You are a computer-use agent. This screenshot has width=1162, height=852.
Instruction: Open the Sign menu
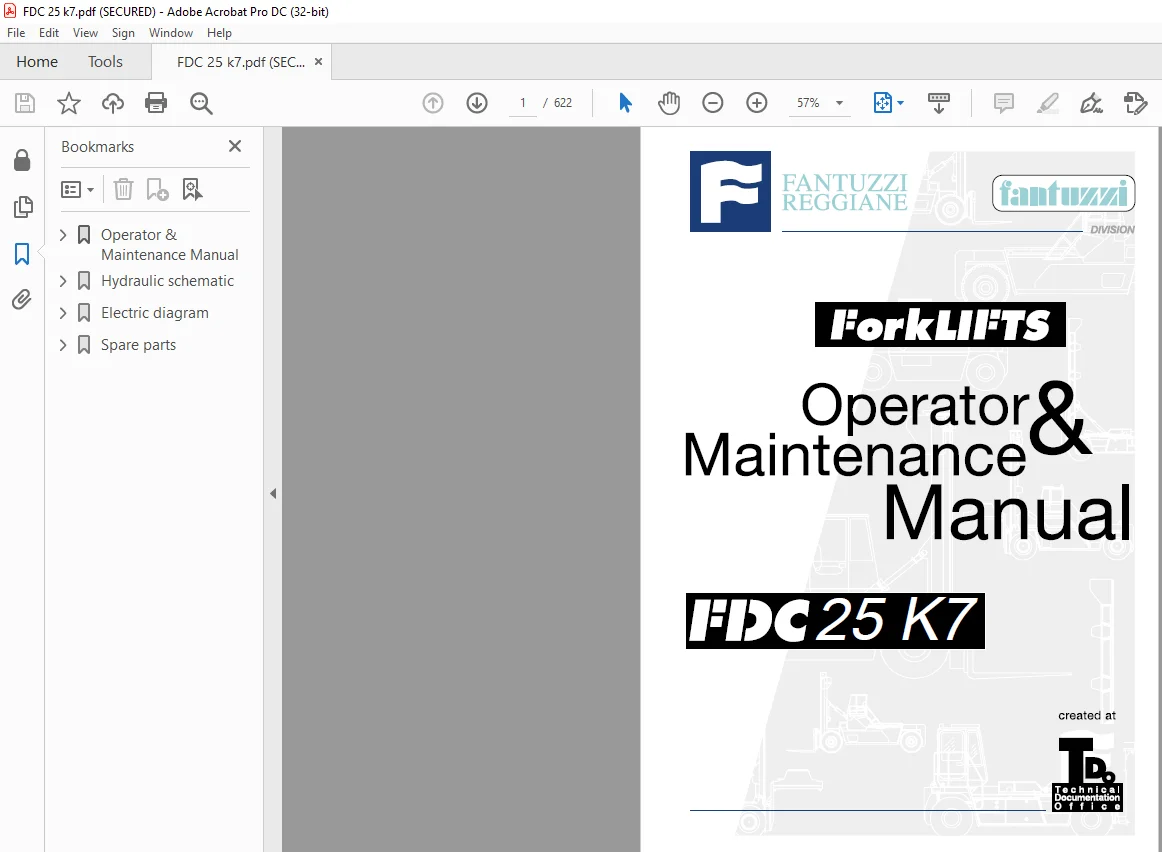click(x=123, y=33)
